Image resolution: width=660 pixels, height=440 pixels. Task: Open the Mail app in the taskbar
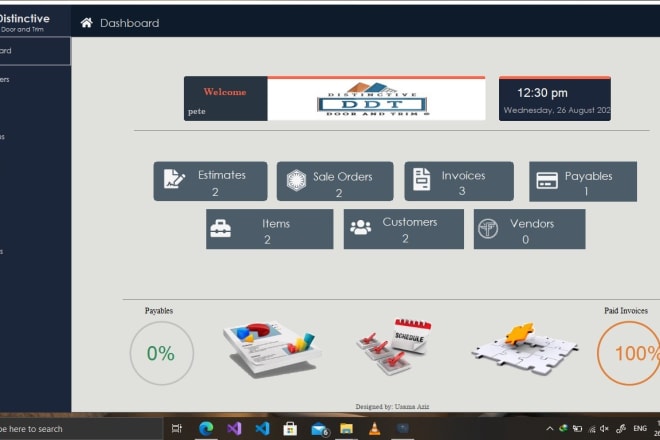tap(319, 429)
